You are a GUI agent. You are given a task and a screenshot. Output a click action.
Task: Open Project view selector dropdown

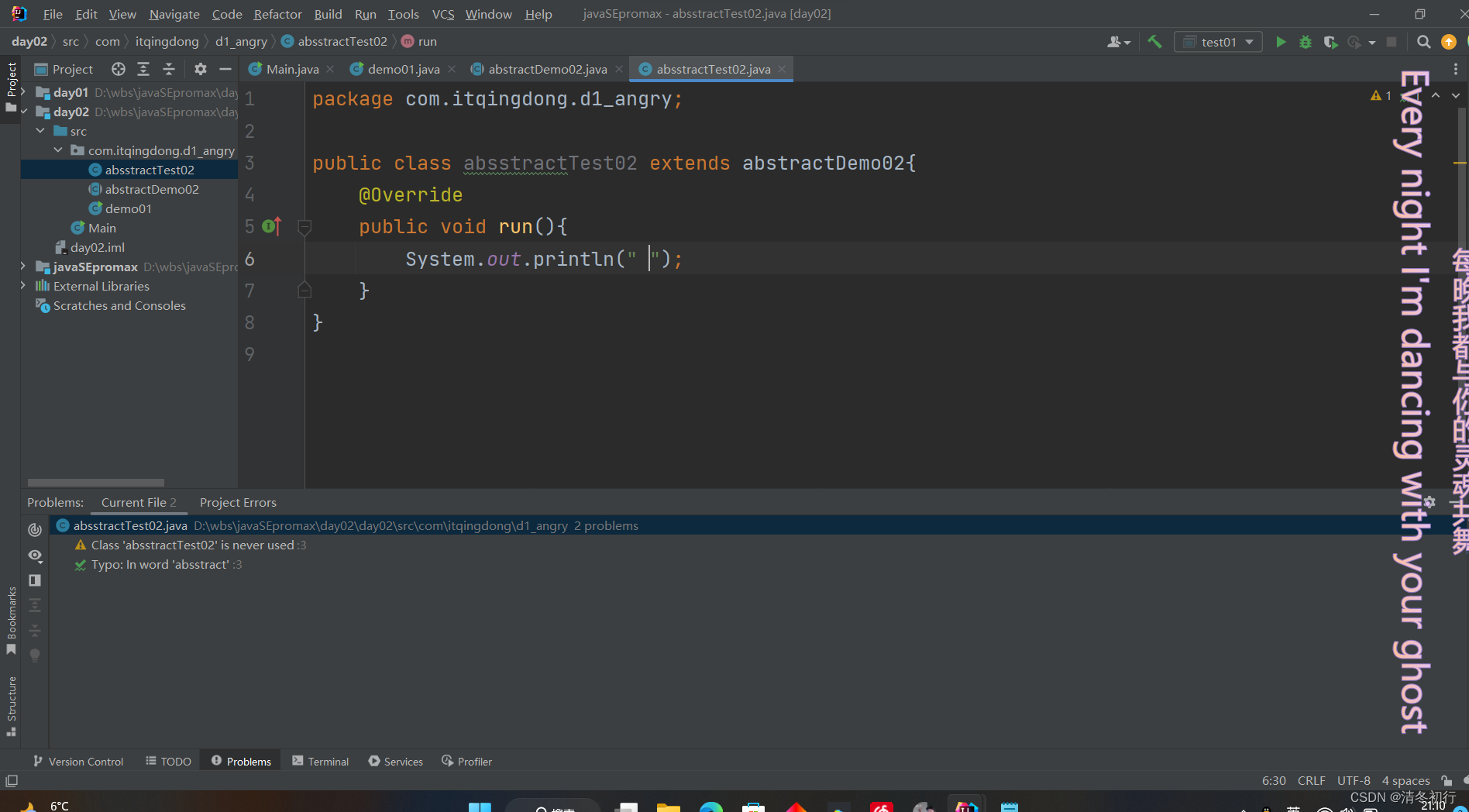[64, 69]
